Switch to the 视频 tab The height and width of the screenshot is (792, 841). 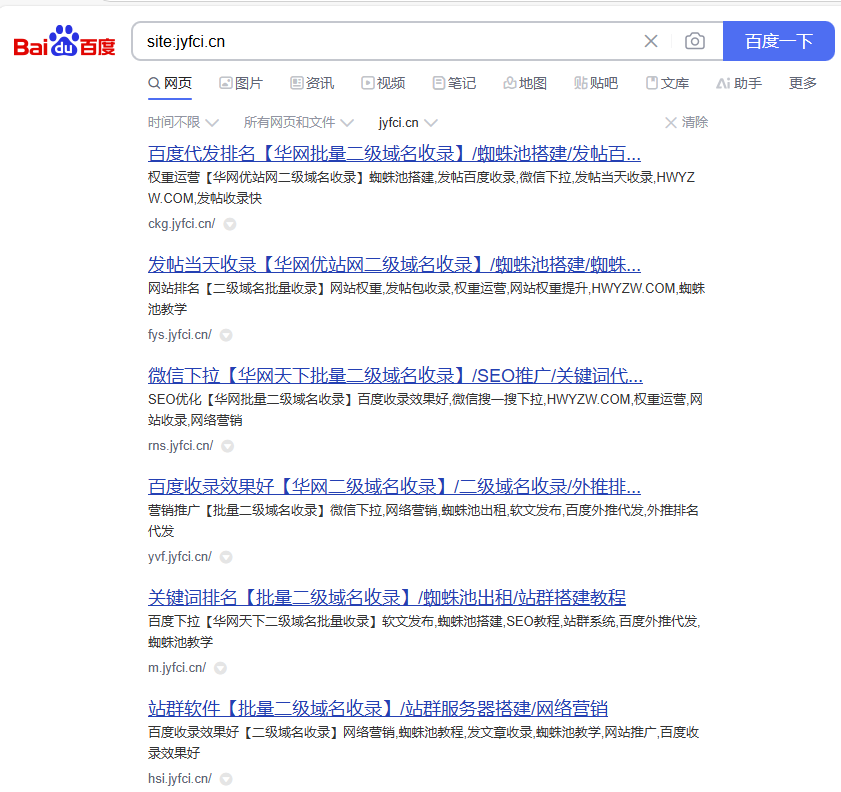[x=383, y=83]
